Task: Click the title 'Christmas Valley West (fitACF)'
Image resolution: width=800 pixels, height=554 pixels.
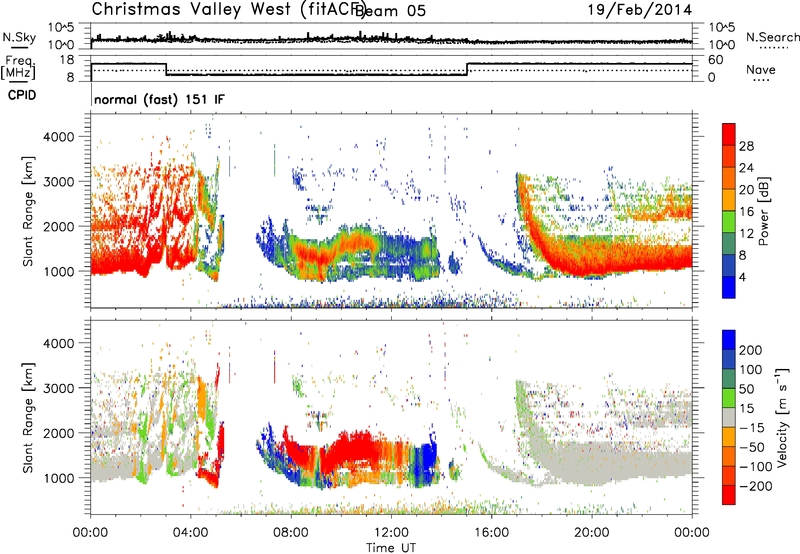Action: [x=228, y=9]
